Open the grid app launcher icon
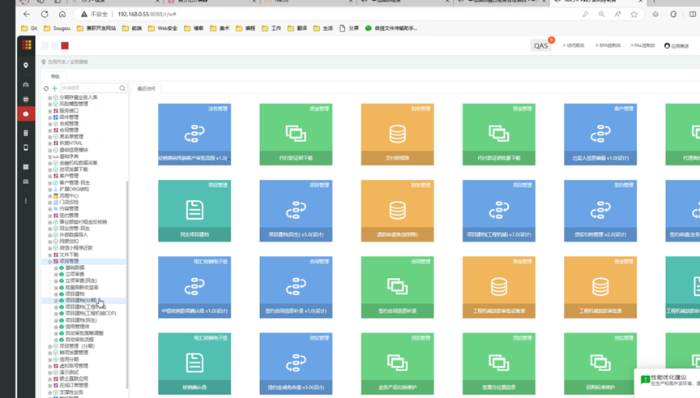Image resolution: width=700 pixels, height=398 pixels. [26, 45]
